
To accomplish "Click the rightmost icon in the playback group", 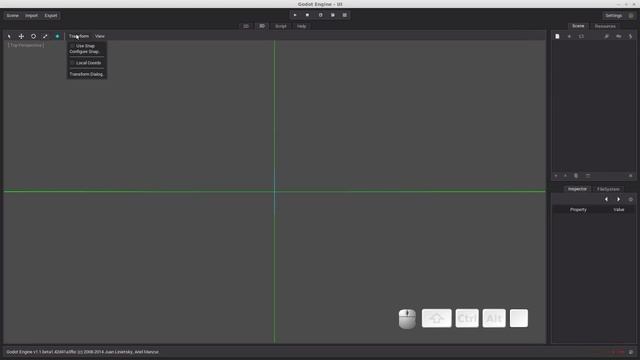I will click(x=345, y=15).
